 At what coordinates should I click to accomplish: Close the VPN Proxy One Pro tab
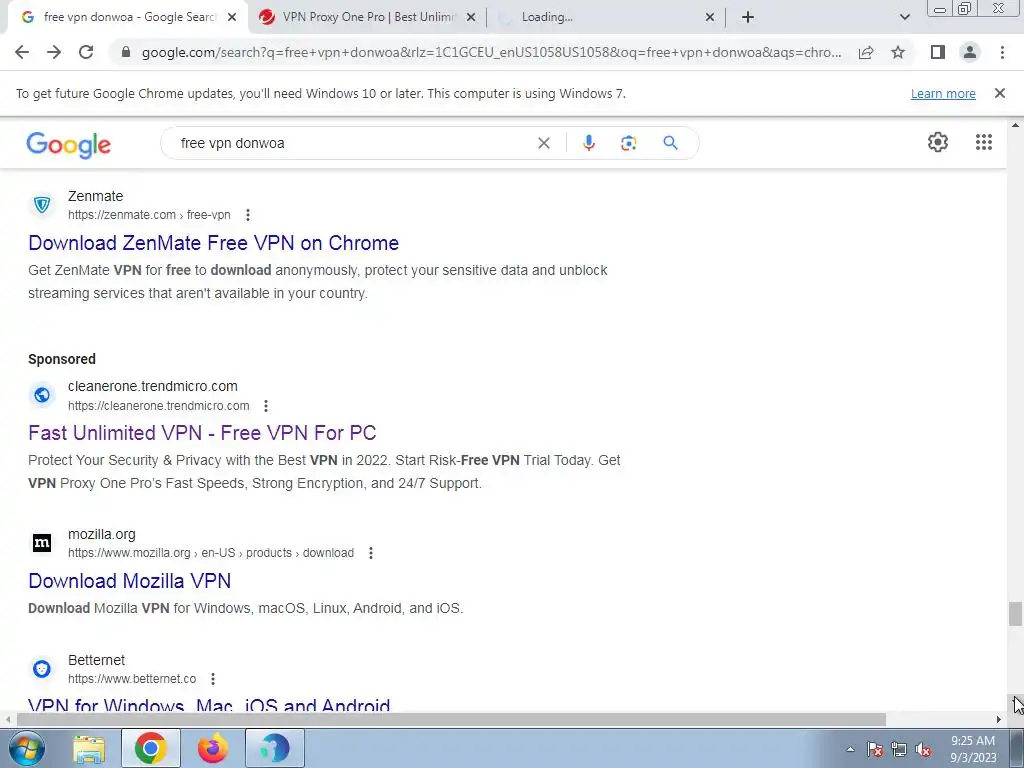(471, 18)
